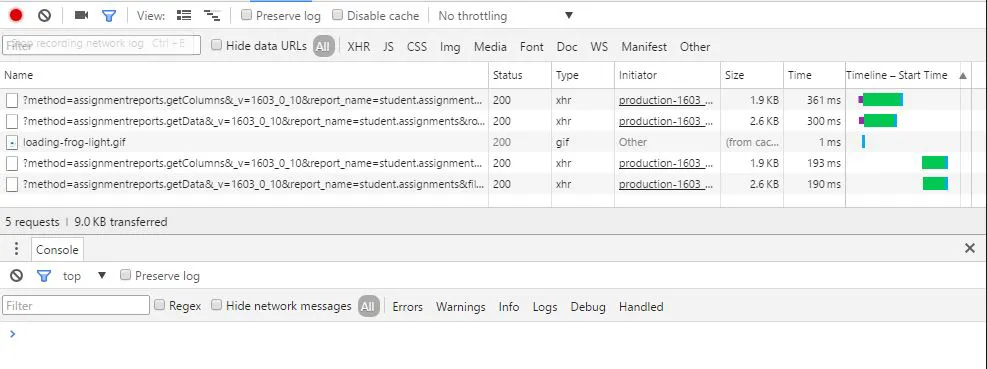Toggle the console filter funnel icon

pos(43,276)
